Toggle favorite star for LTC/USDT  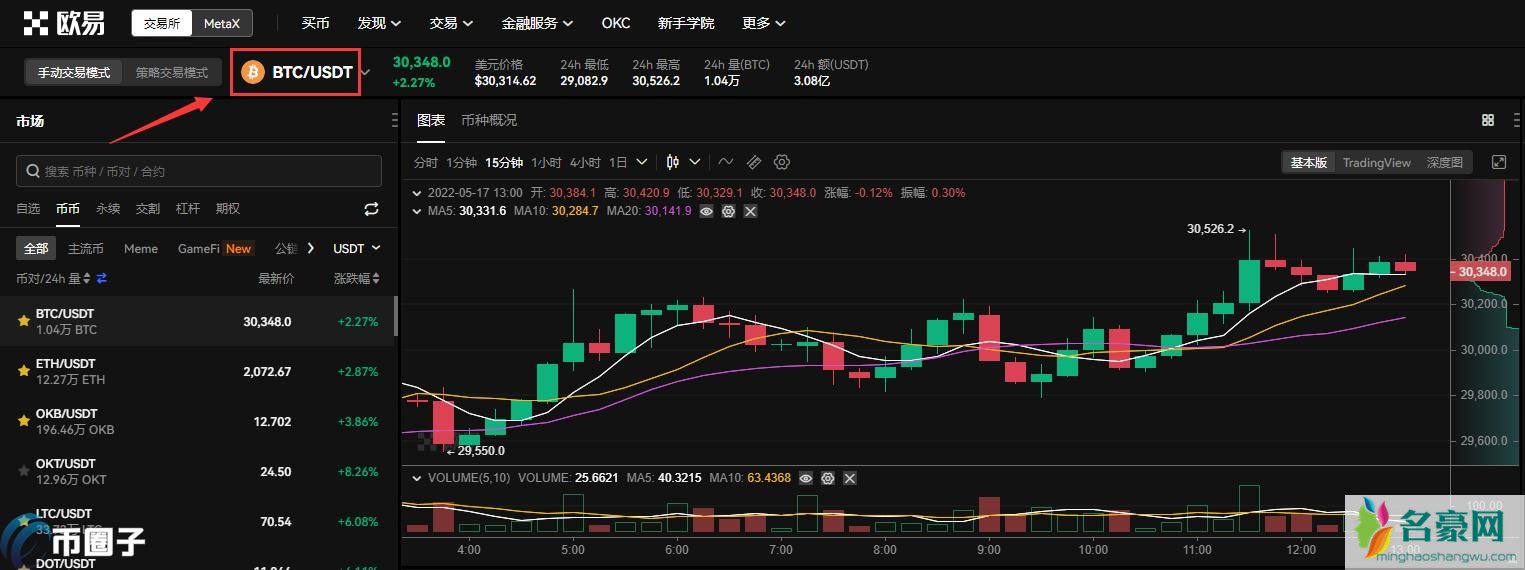click(23, 521)
